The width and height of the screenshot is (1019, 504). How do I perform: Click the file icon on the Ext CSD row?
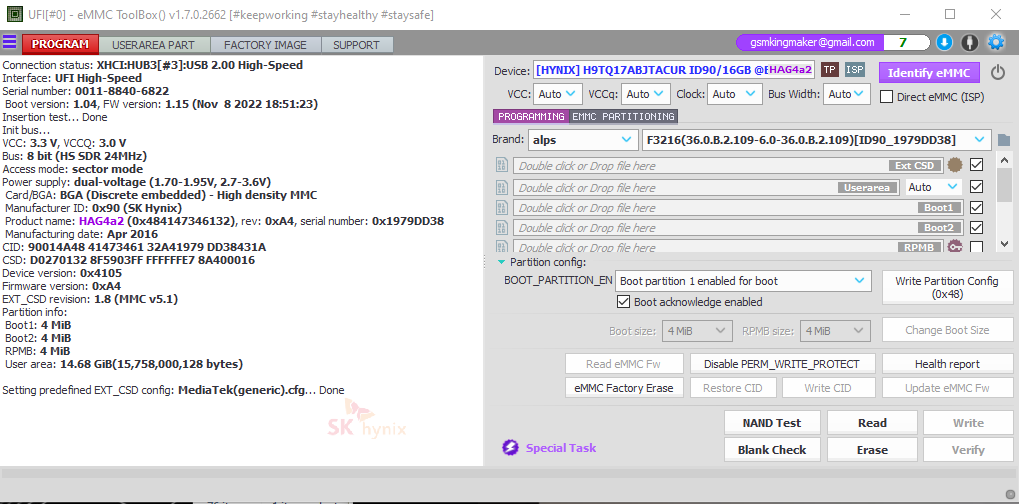point(502,165)
